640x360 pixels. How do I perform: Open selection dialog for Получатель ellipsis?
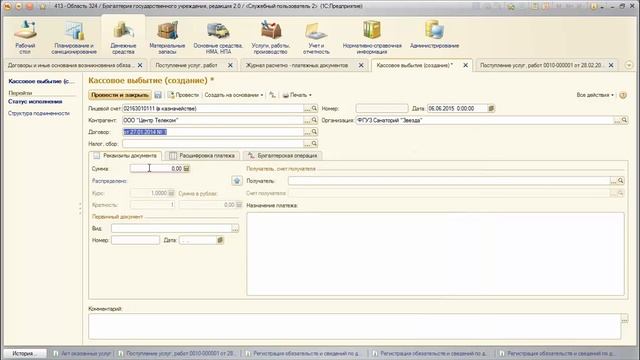(613, 180)
